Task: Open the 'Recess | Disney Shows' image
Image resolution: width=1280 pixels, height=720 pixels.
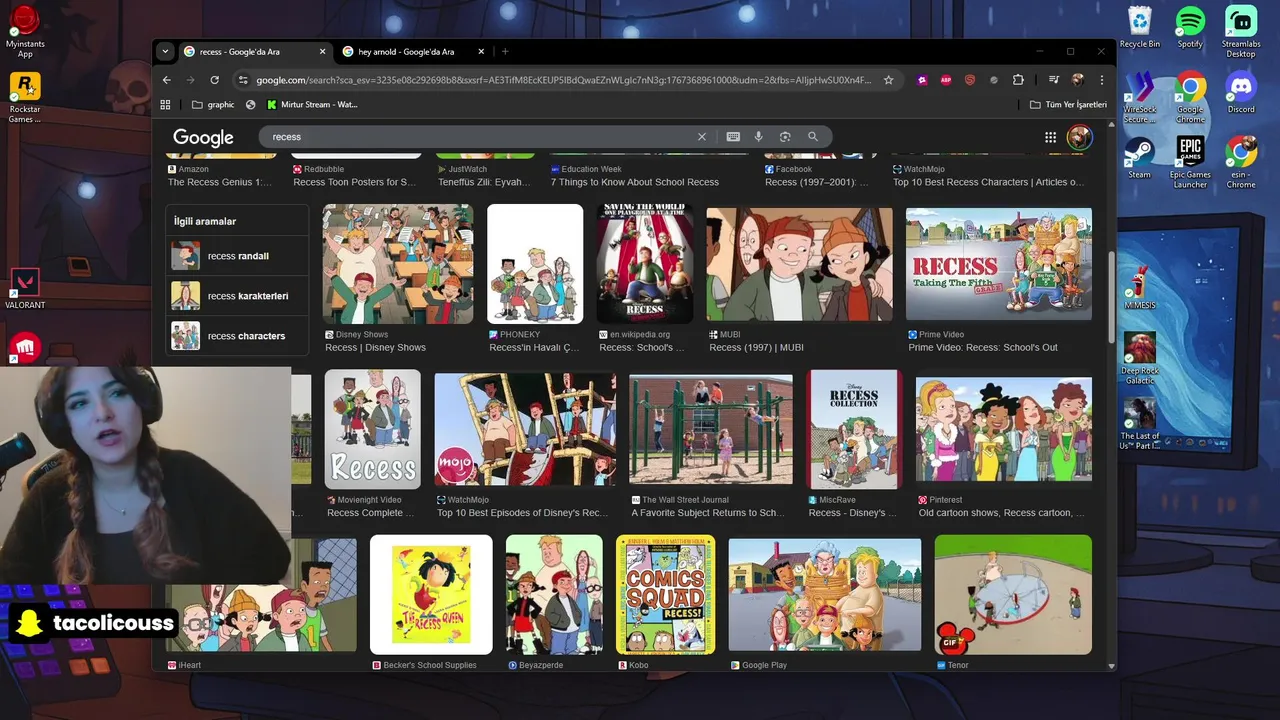Action: pyautogui.click(x=398, y=264)
